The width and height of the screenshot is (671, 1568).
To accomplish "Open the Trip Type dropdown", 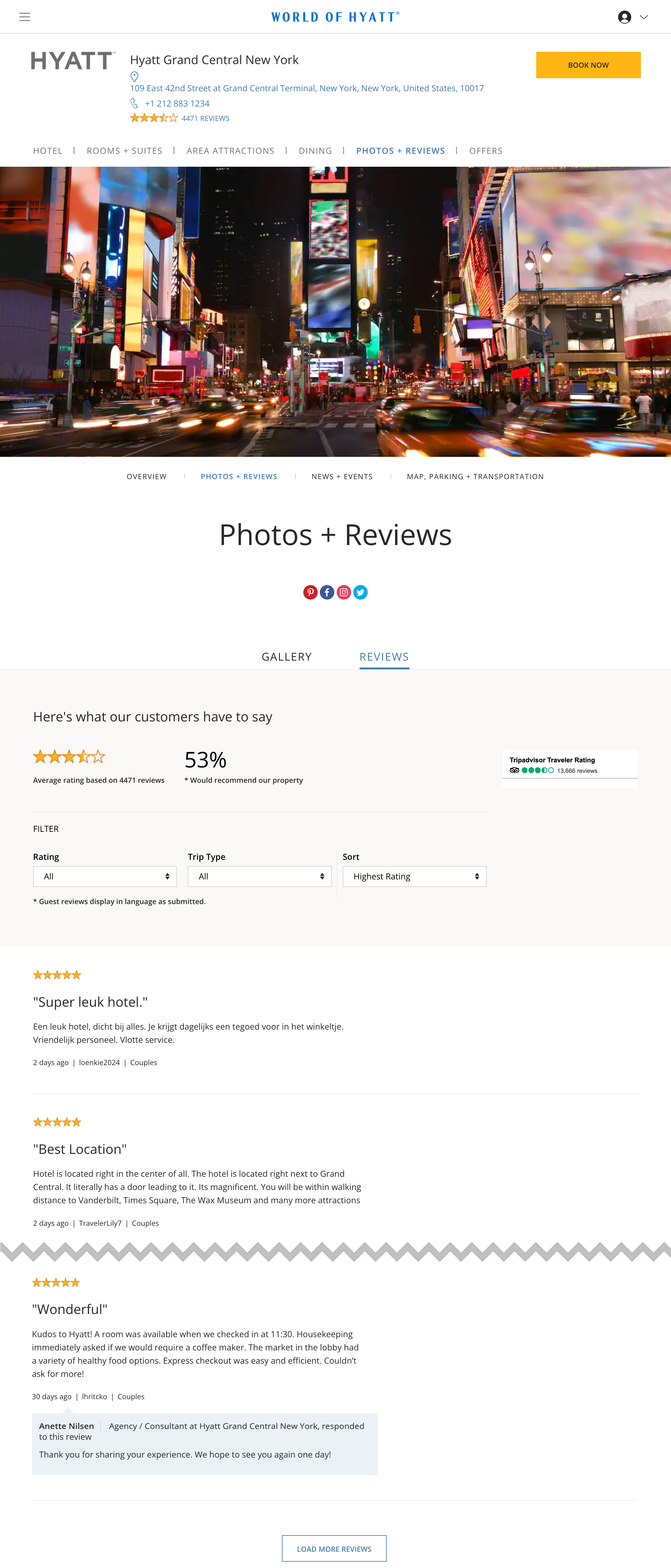I will [260, 876].
